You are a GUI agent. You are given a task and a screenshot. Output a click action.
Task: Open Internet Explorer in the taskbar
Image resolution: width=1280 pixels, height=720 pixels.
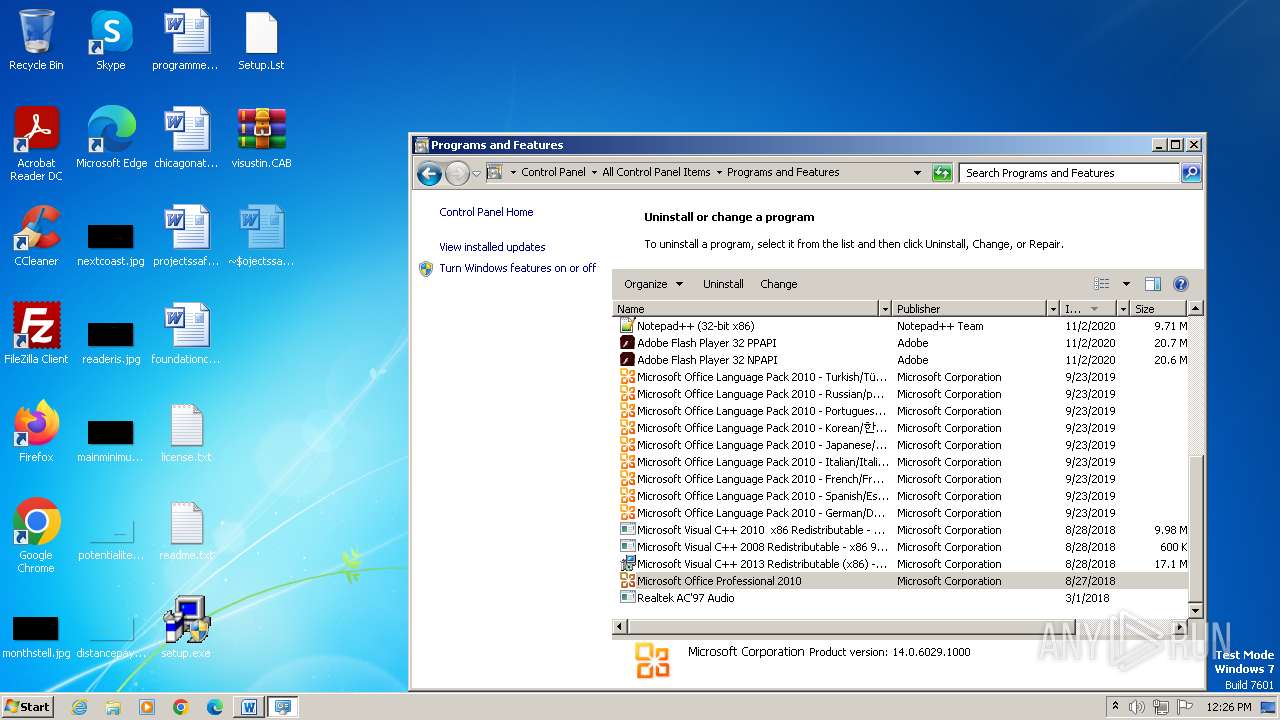pyautogui.click(x=79, y=707)
